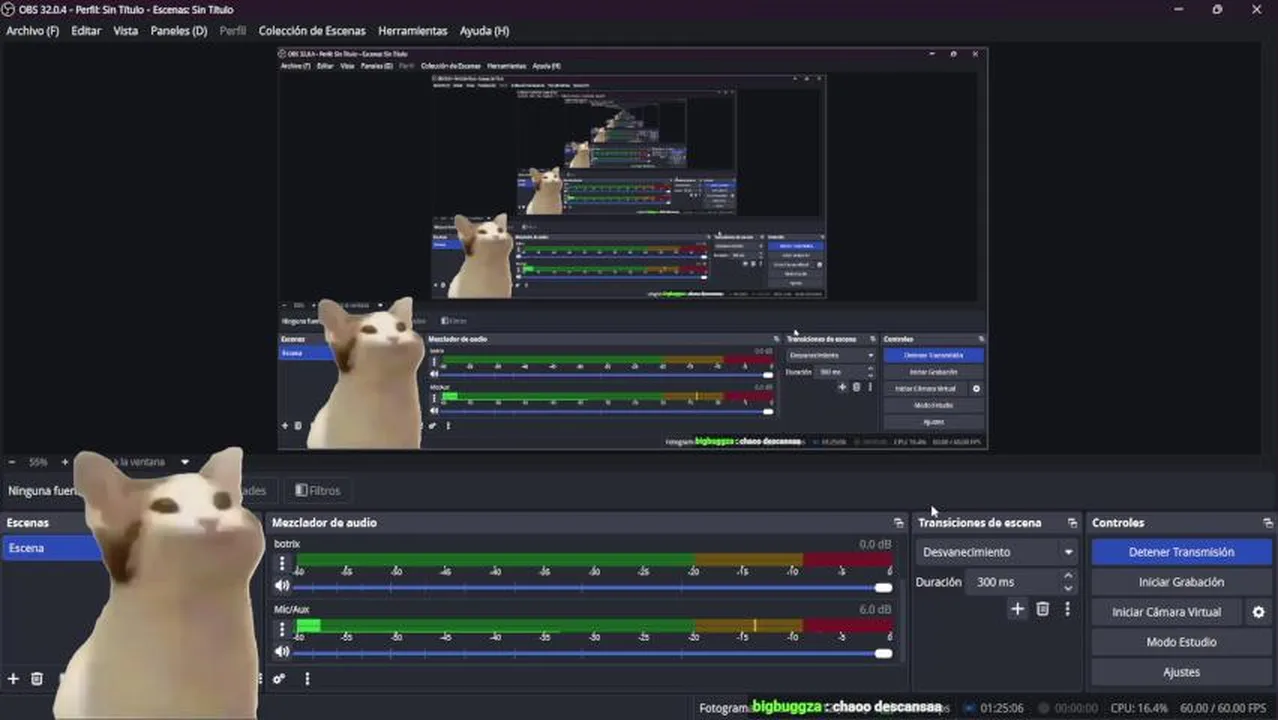Screen dimensions: 1278x720
Task: Open the Ayuda menu
Action: pyautogui.click(x=484, y=31)
